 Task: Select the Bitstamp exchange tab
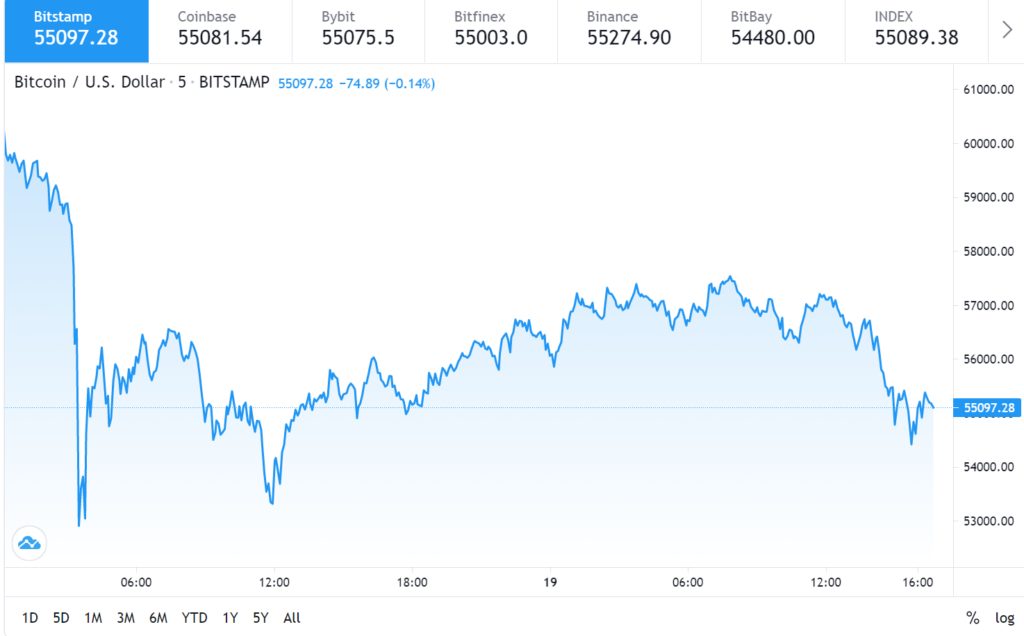(75, 30)
